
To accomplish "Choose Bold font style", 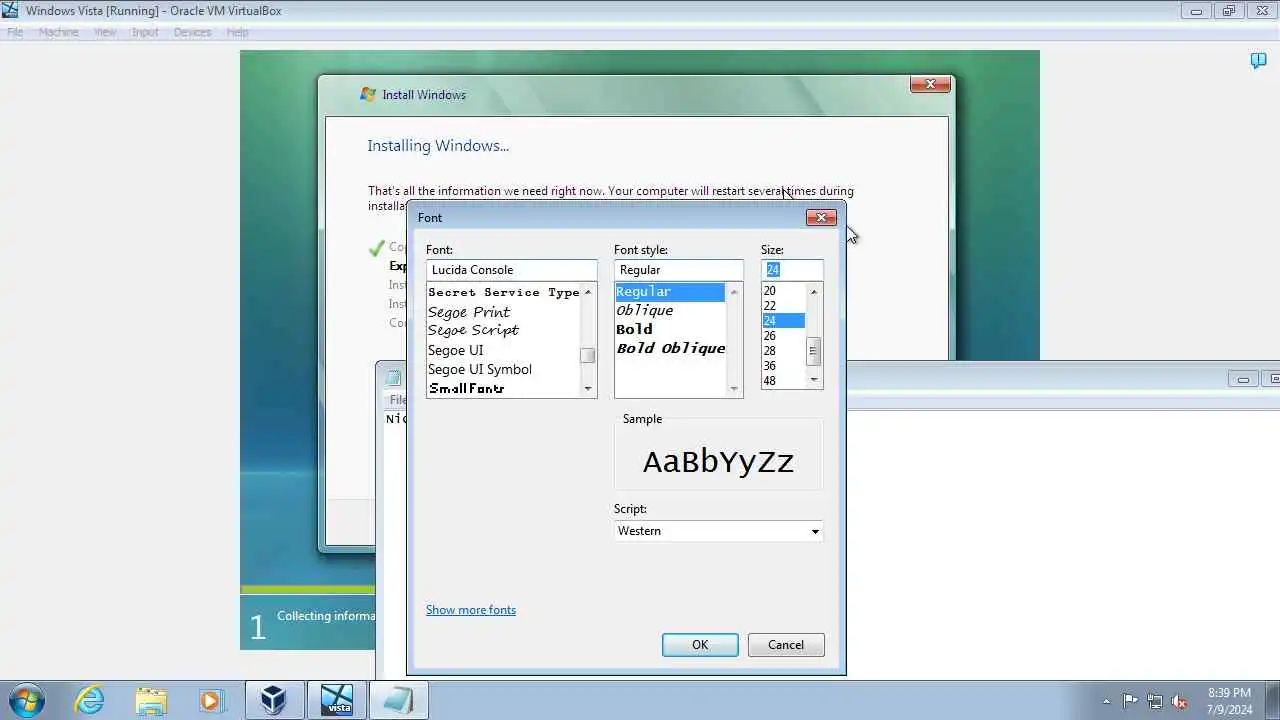I will click(669, 329).
